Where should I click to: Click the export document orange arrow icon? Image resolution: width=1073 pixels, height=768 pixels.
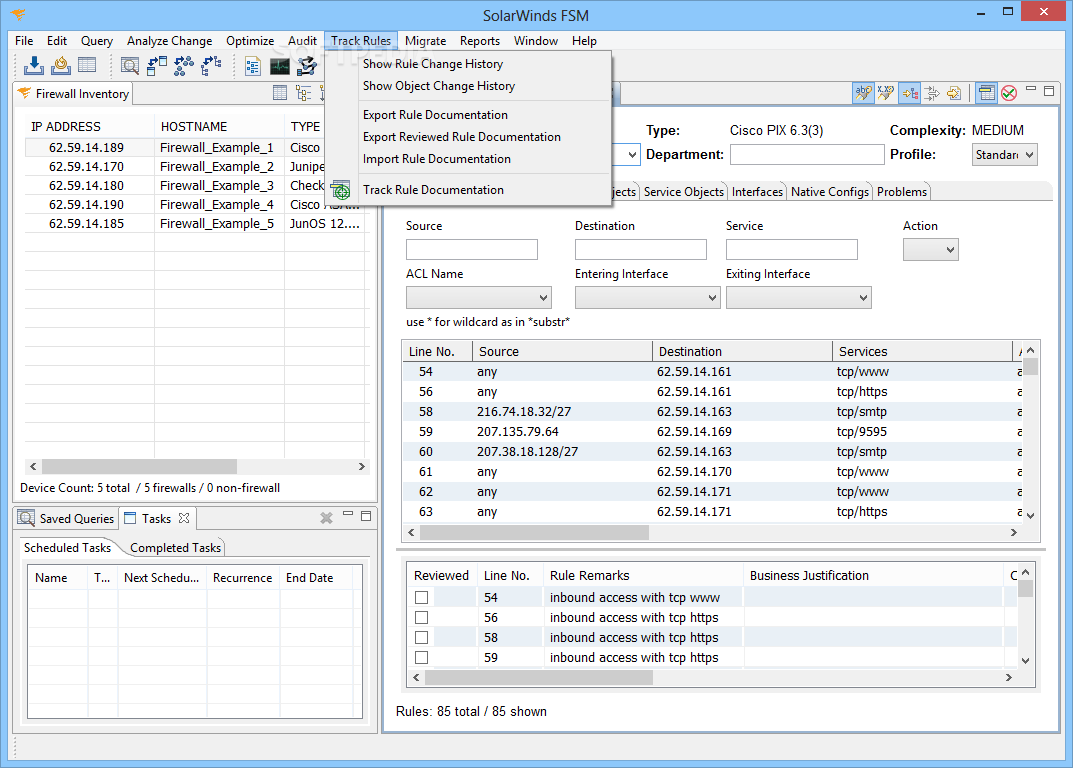[954, 93]
